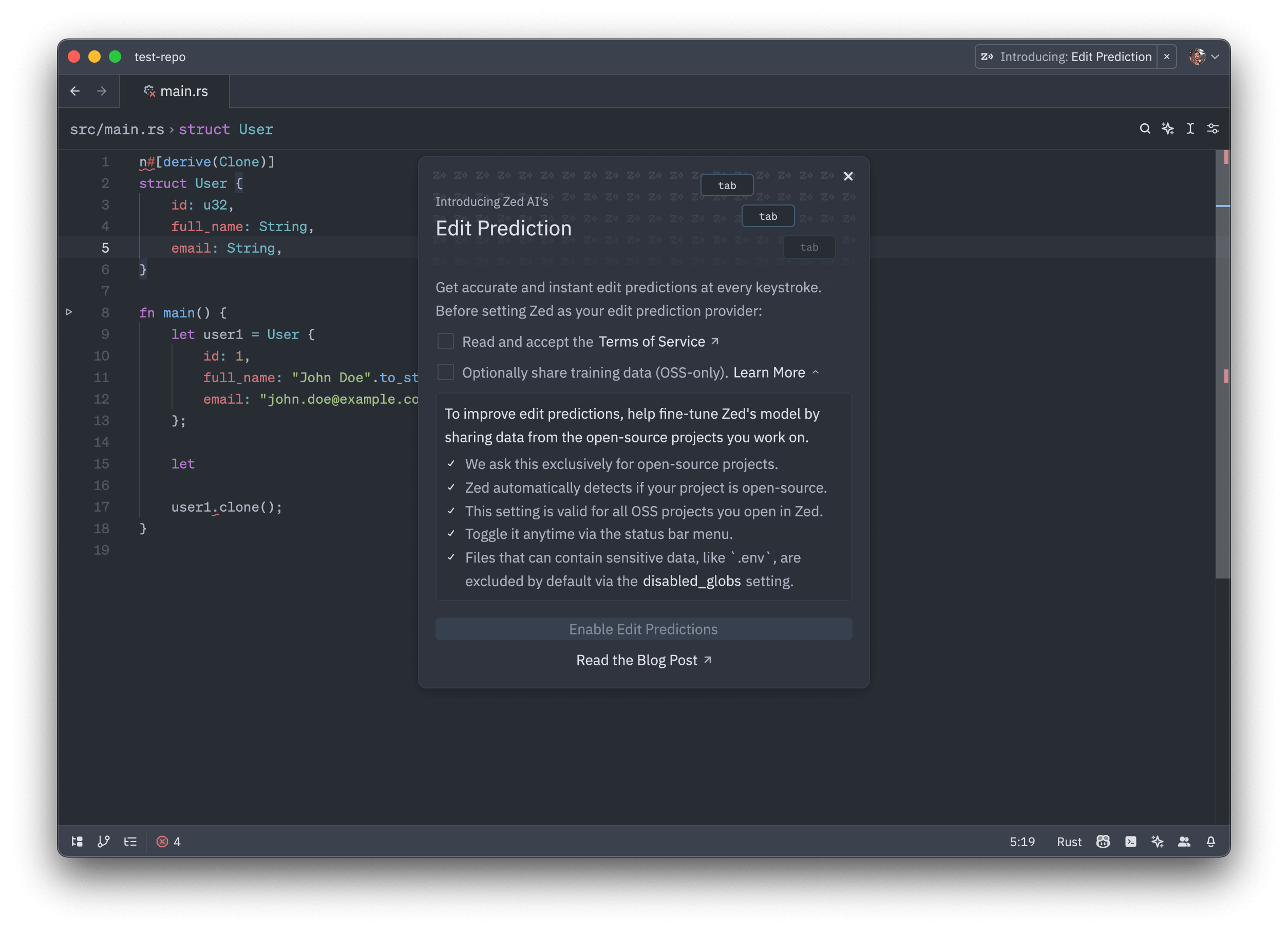Click Enable Edit Predictions button
Screen dimensions: 1288x933
(x=643, y=629)
